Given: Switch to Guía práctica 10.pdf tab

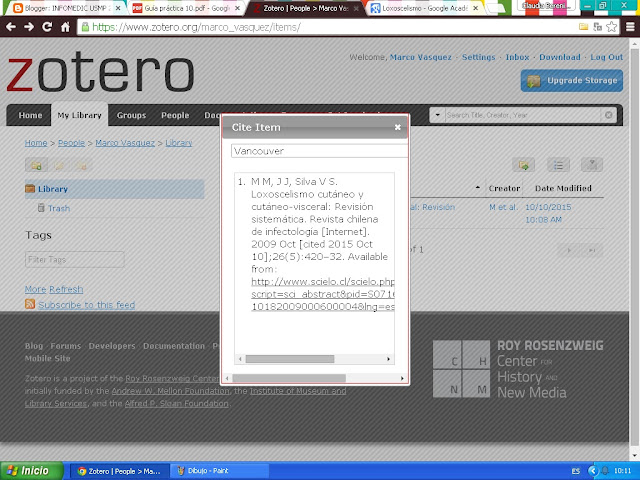Looking at the screenshot, I should click(x=186, y=8).
